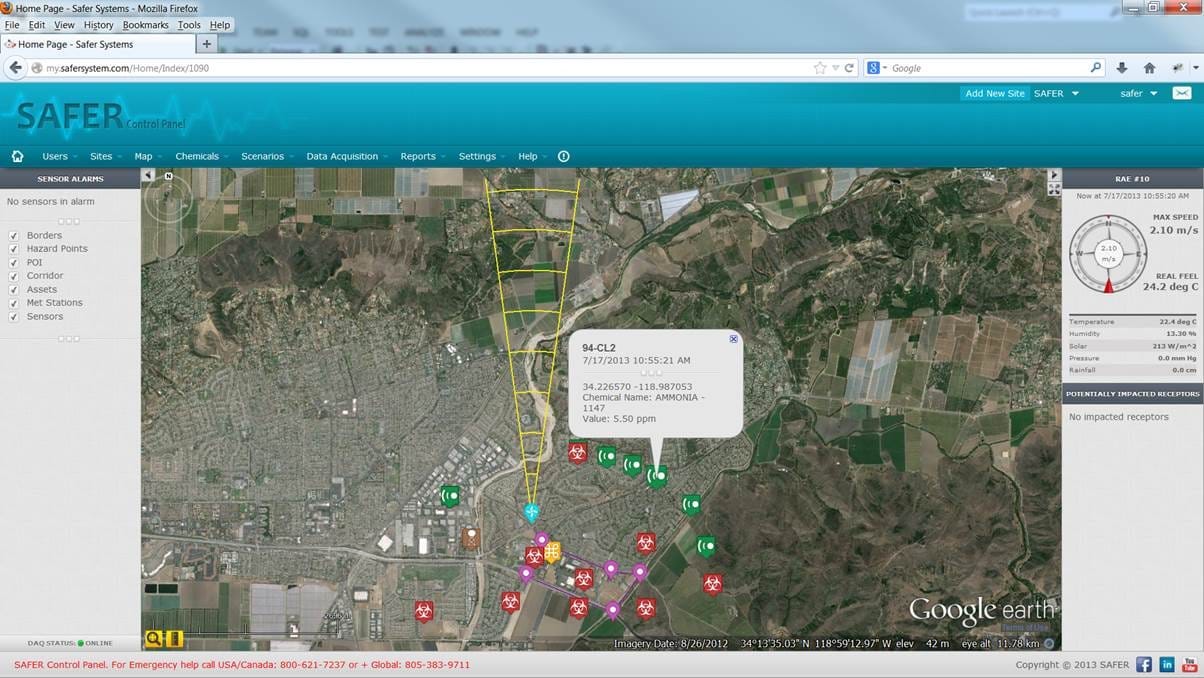Click the Add New Site button
Viewport: 1204px width, 678px height.
coord(994,93)
